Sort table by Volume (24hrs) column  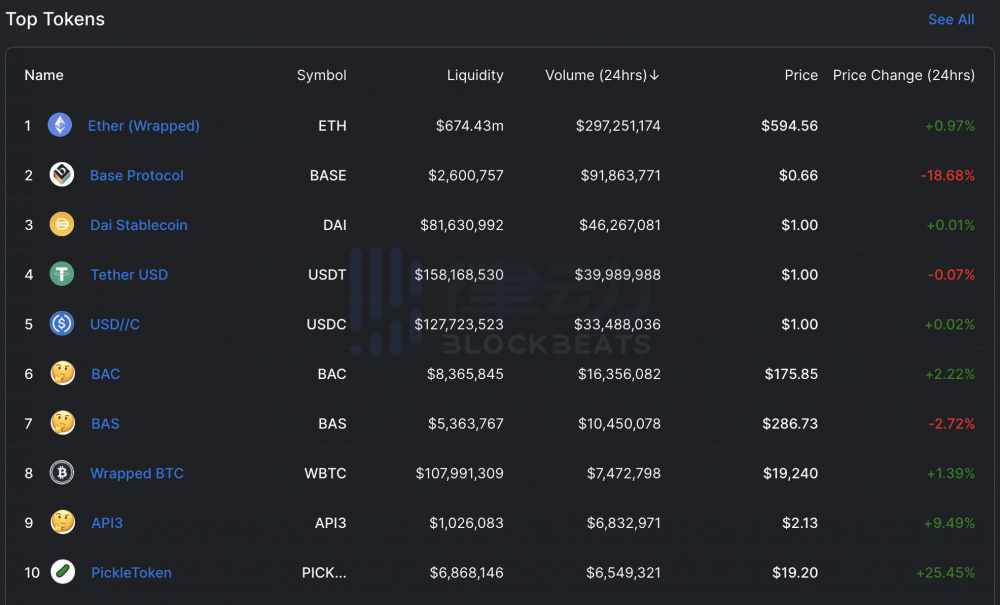click(602, 75)
